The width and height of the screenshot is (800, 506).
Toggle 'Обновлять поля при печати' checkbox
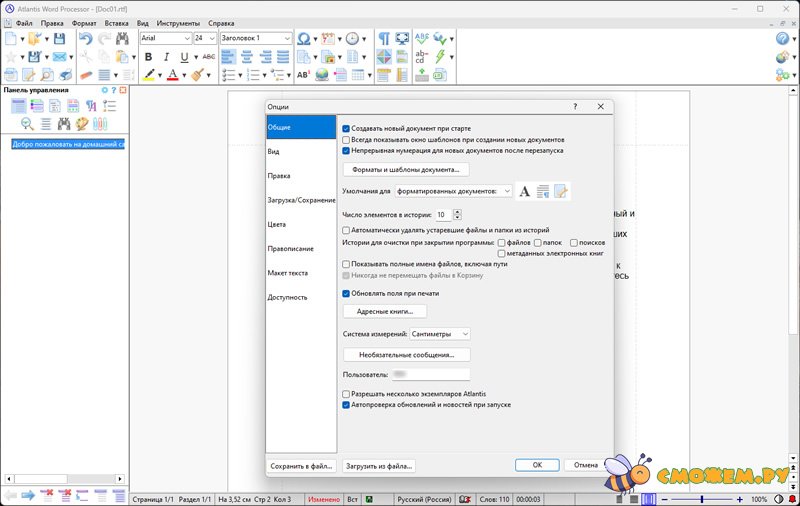click(346, 294)
